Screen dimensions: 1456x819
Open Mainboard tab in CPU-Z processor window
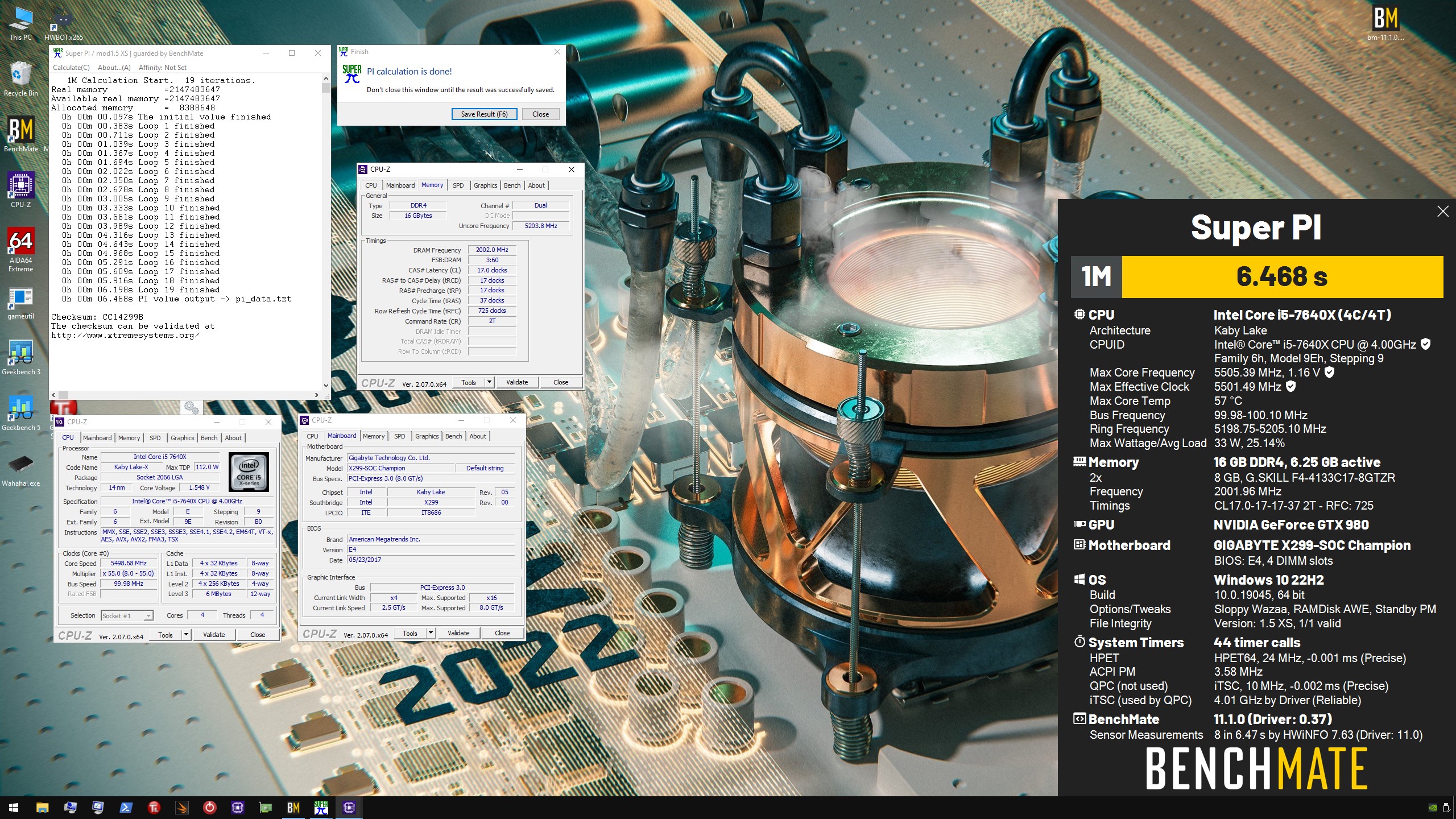pyautogui.click(x=97, y=438)
